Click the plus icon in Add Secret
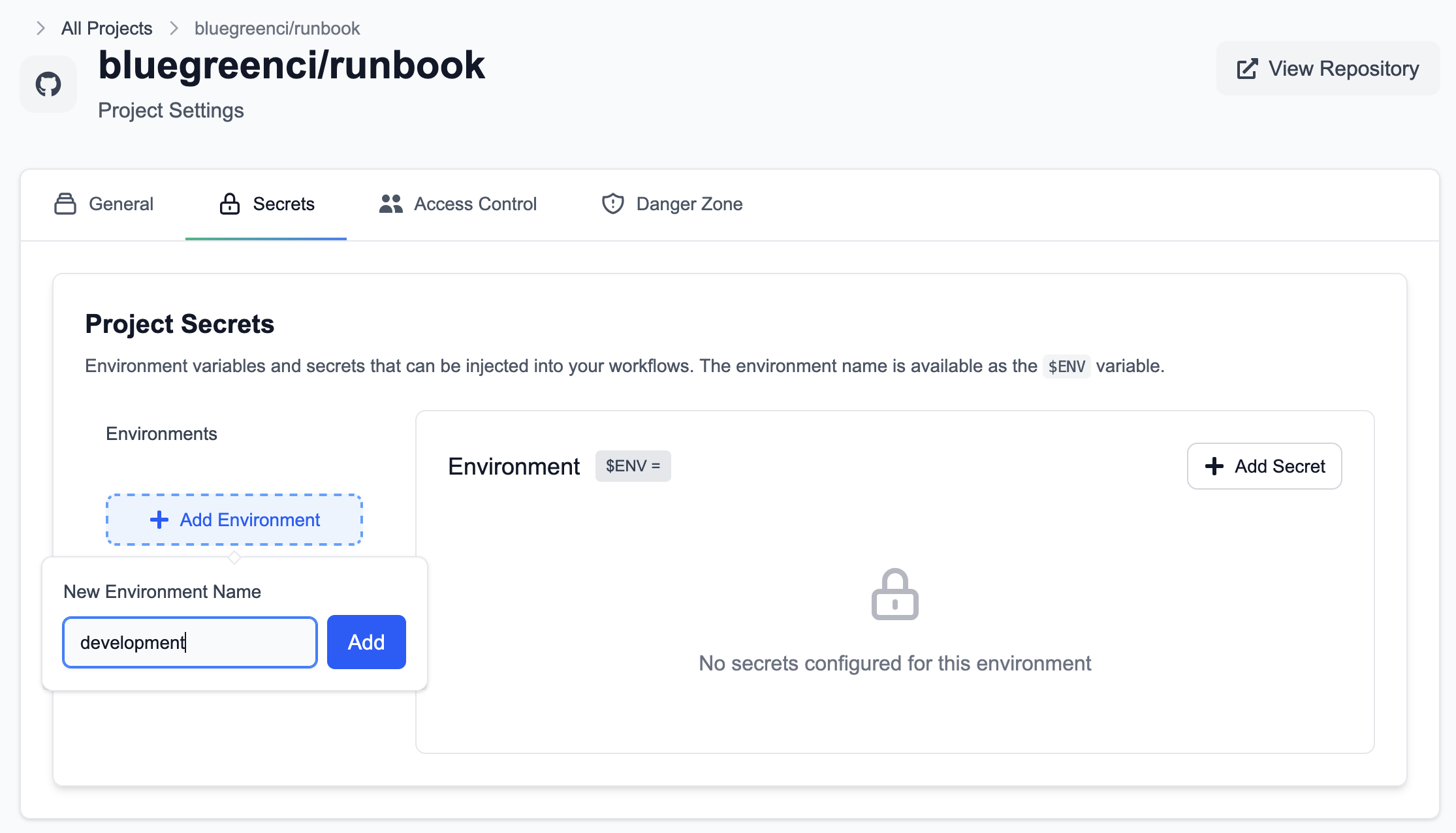The height and width of the screenshot is (833, 1456). click(x=1214, y=466)
